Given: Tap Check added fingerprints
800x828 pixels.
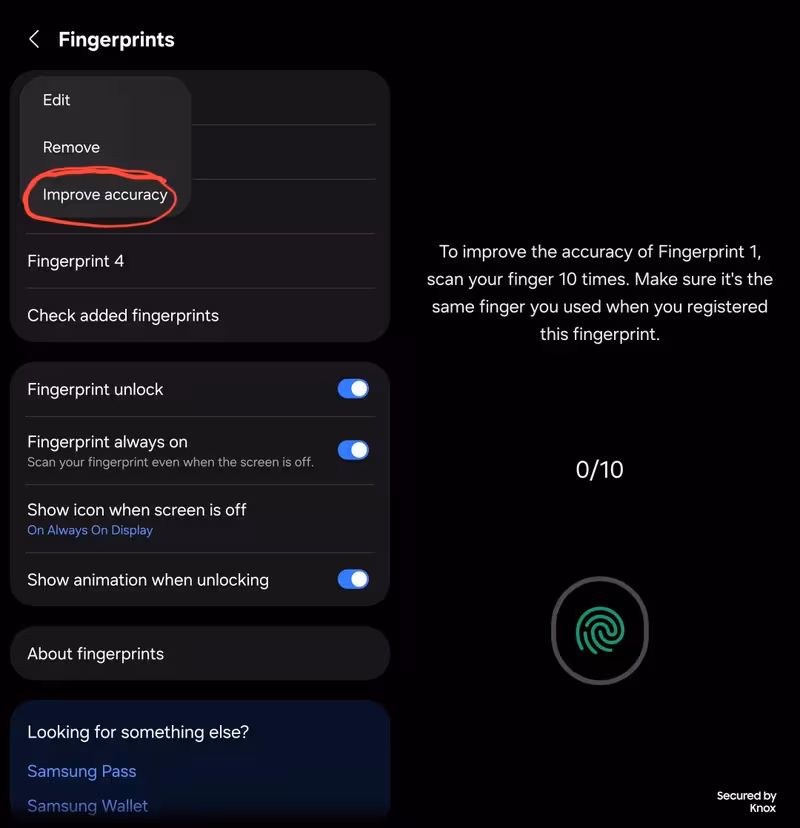Looking at the screenshot, I should click(x=200, y=316).
